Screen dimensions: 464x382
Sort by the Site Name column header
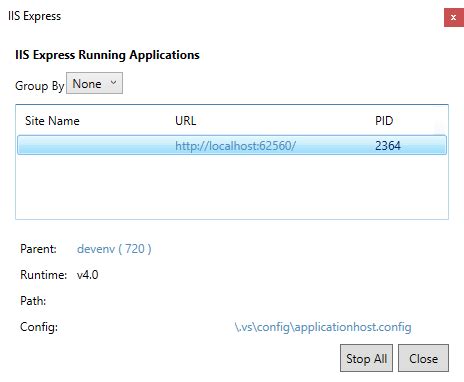(x=52, y=121)
